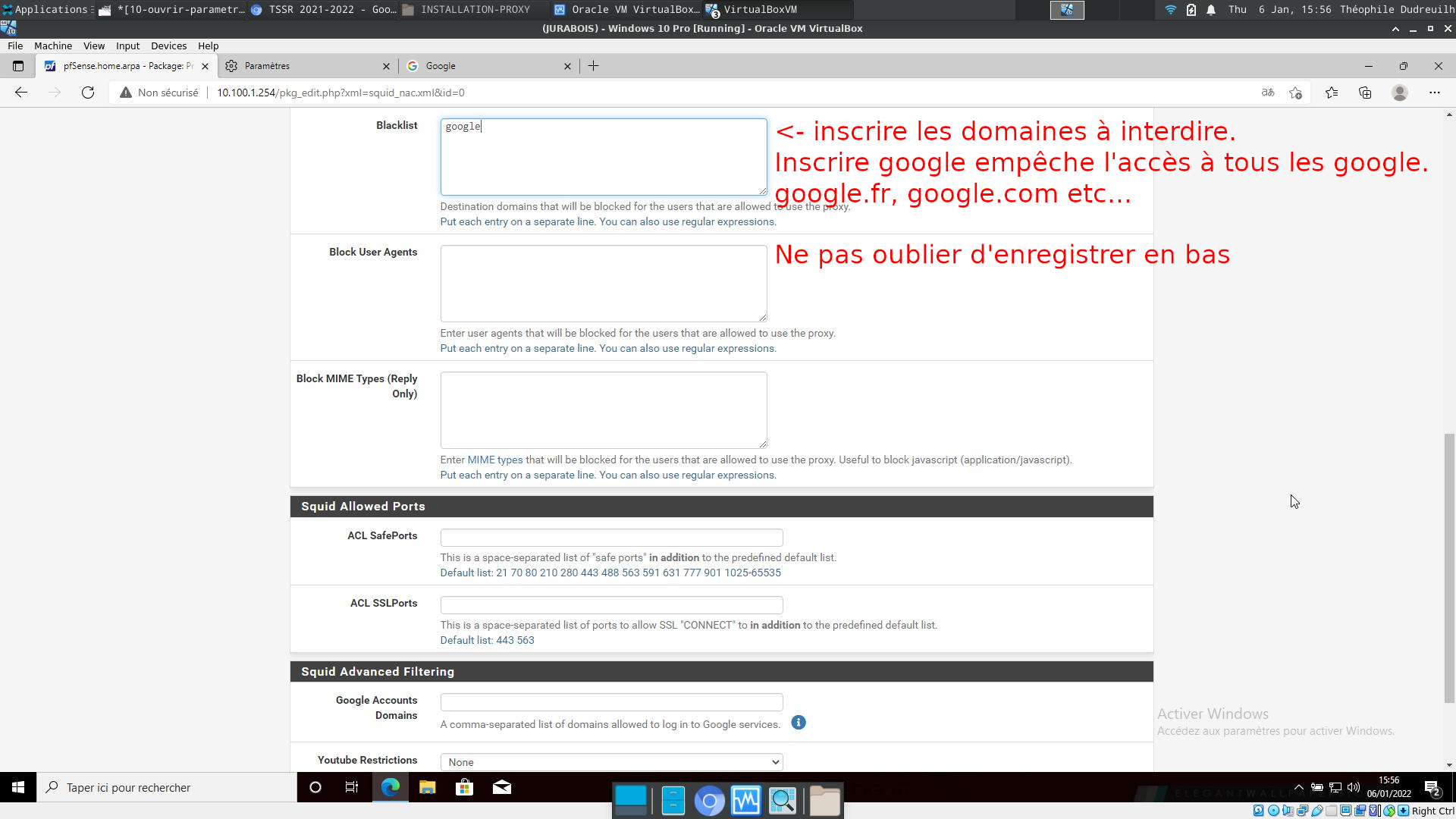Open the Collections icon in the browser toolbar
Screen dimensions: 1456x819
[x=1365, y=93]
